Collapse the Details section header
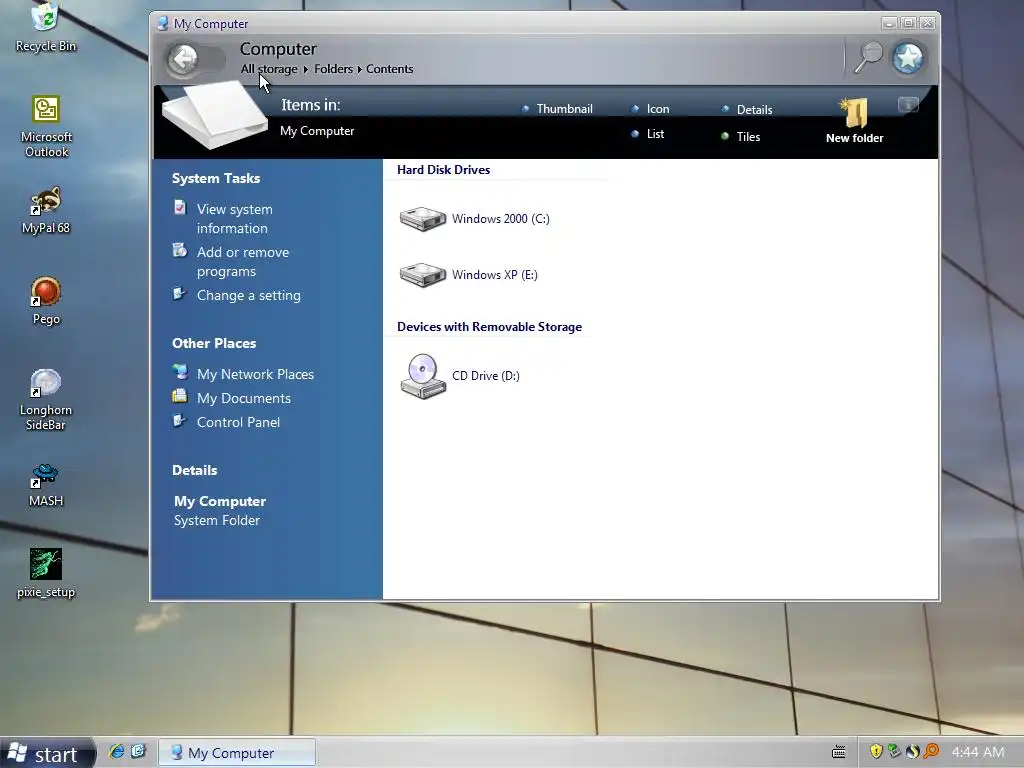Image resolution: width=1024 pixels, height=768 pixels. [195, 470]
